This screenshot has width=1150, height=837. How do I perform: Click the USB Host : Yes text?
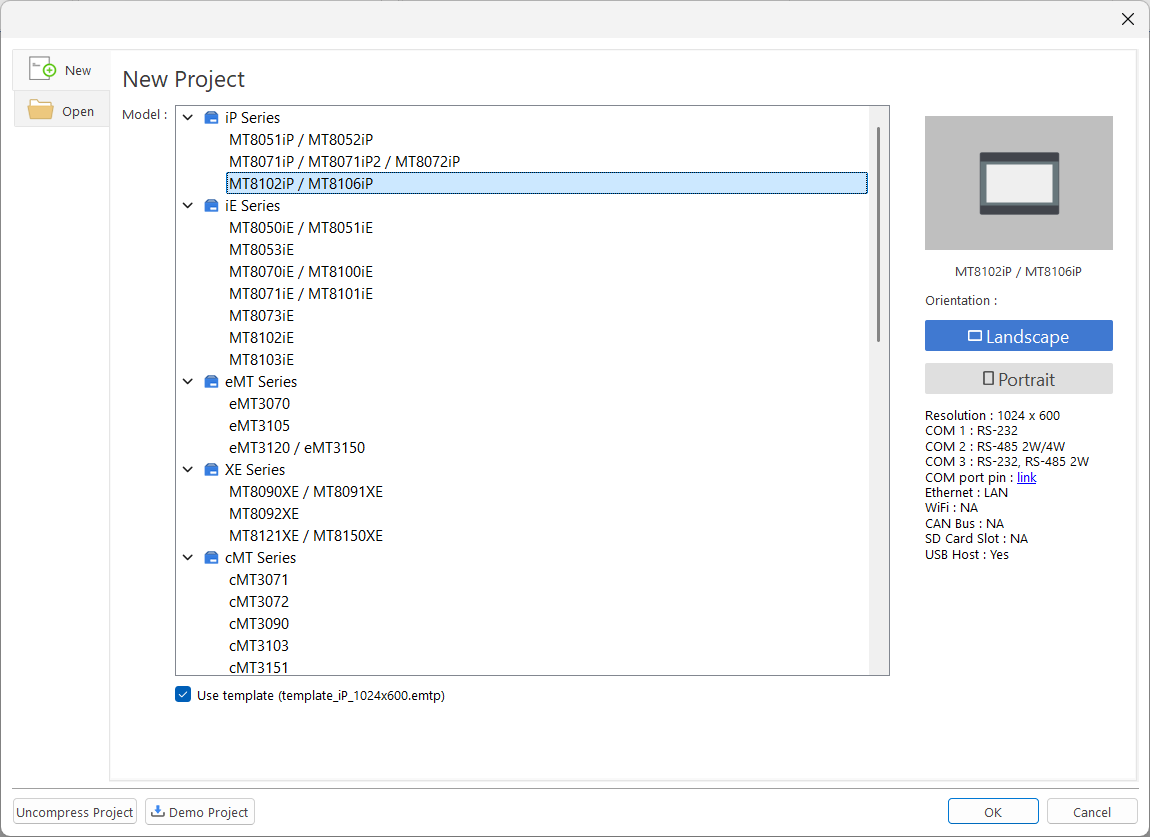[x=967, y=555]
